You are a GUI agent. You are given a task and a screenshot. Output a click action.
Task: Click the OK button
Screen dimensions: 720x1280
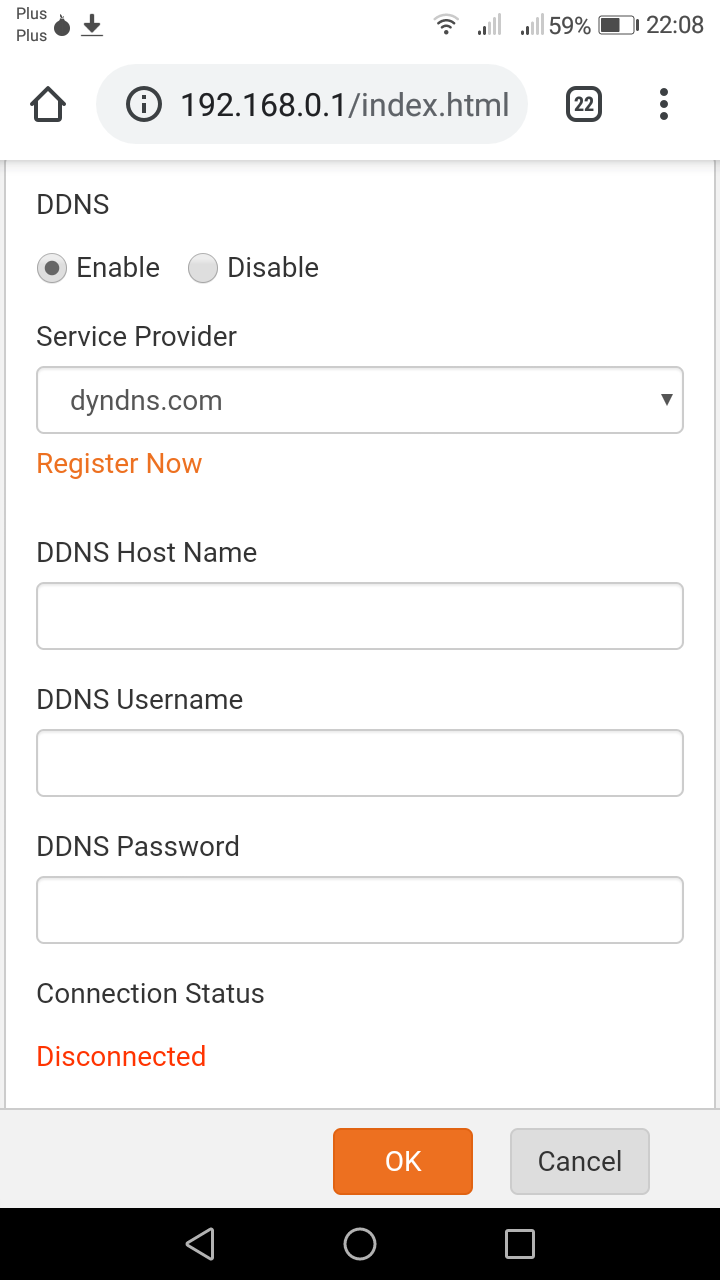tap(403, 1161)
